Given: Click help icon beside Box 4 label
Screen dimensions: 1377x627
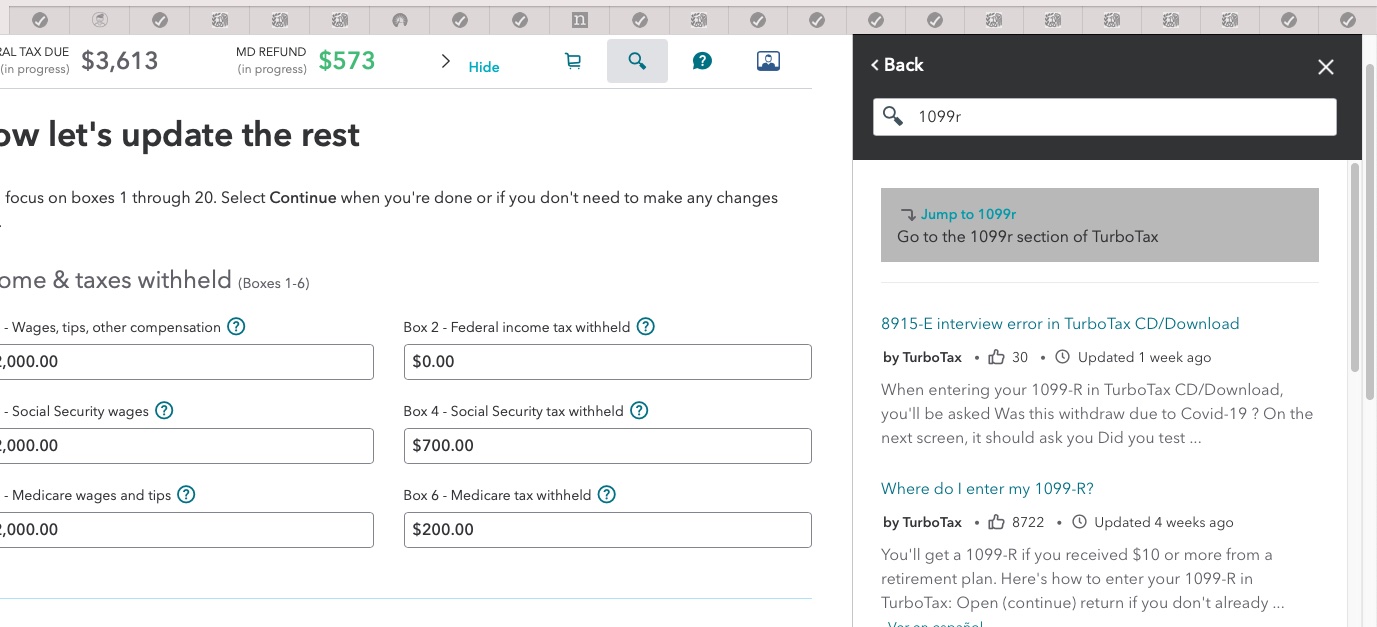Looking at the screenshot, I should click(x=639, y=411).
